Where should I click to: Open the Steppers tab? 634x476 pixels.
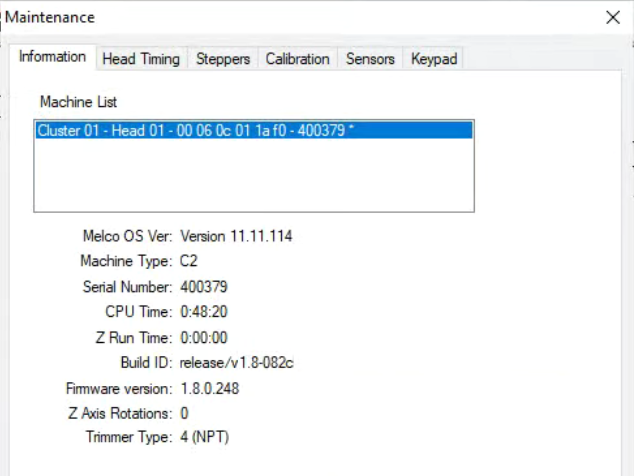coord(223,59)
